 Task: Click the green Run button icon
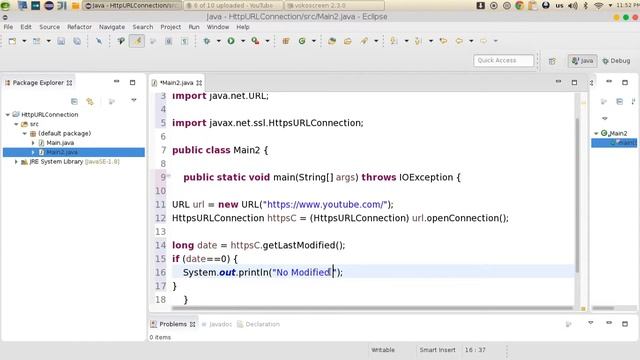click(231, 41)
